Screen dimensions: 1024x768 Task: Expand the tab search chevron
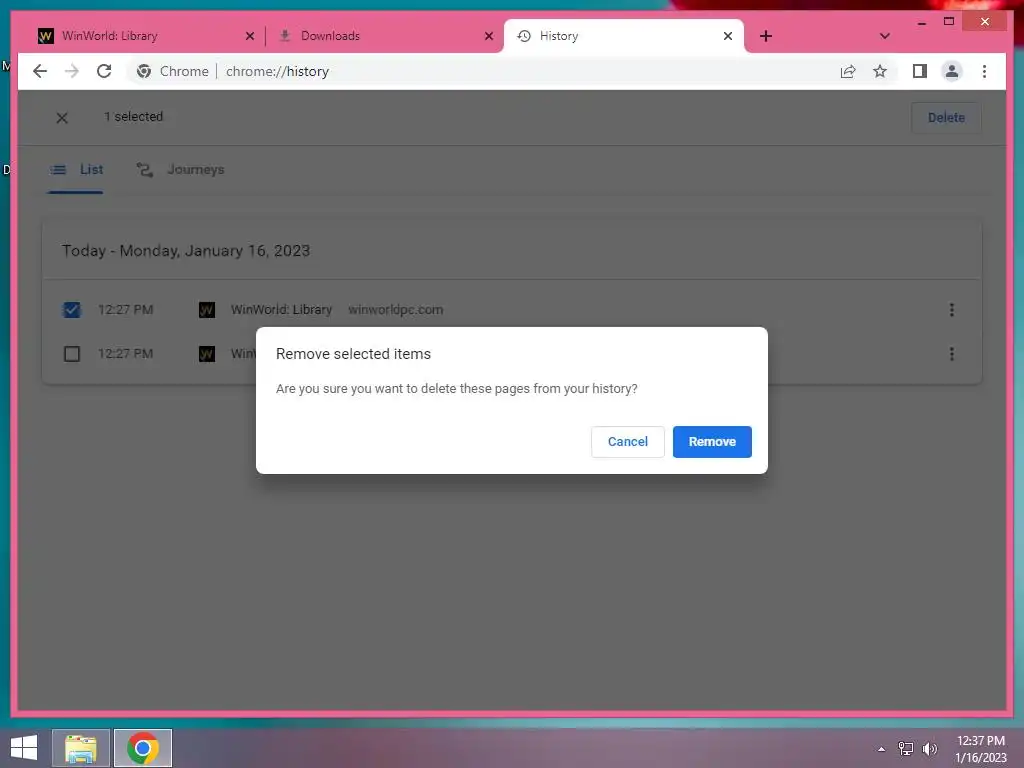(x=884, y=37)
